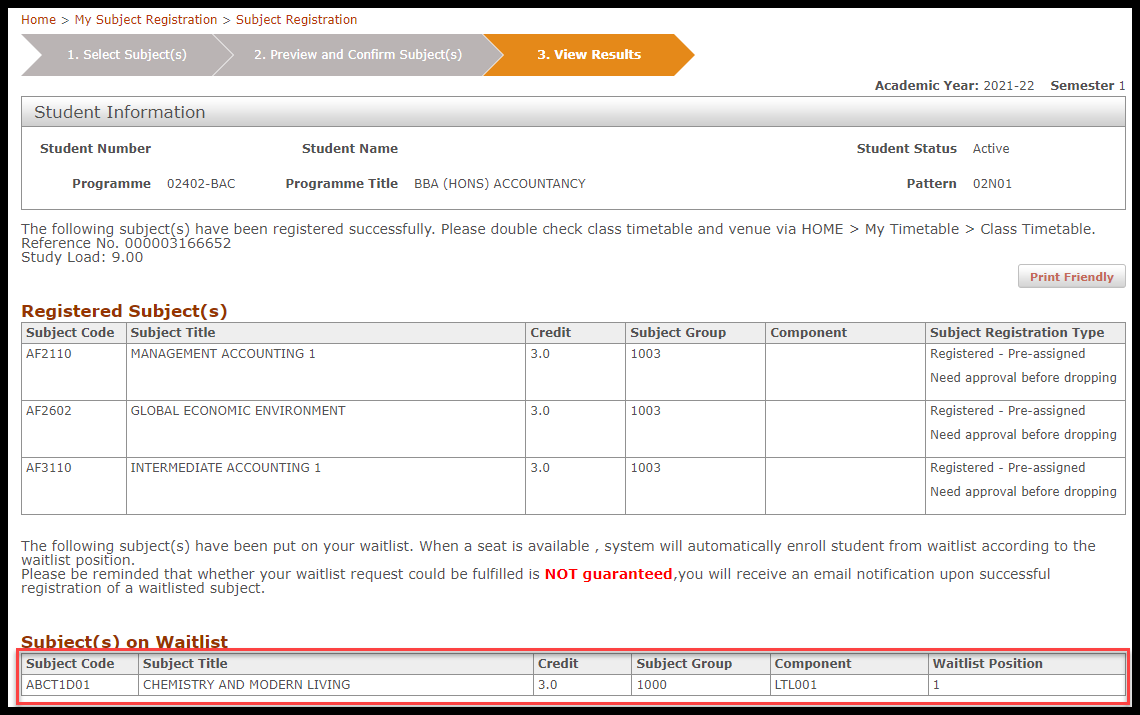Click subject code AF2110

coord(49,353)
